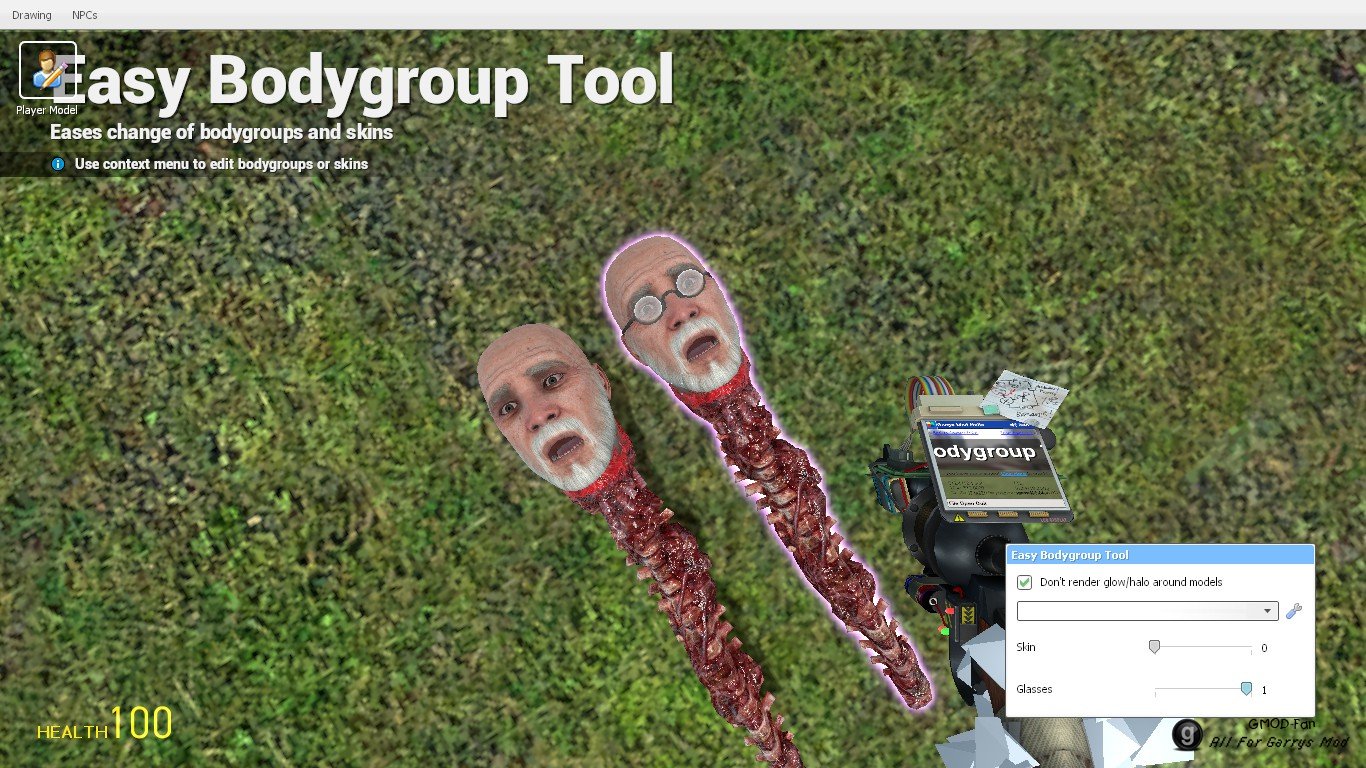This screenshot has width=1366, height=768.
Task: Click the 'Eases change of bodygroups' subtitle
Action: [x=221, y=132]
